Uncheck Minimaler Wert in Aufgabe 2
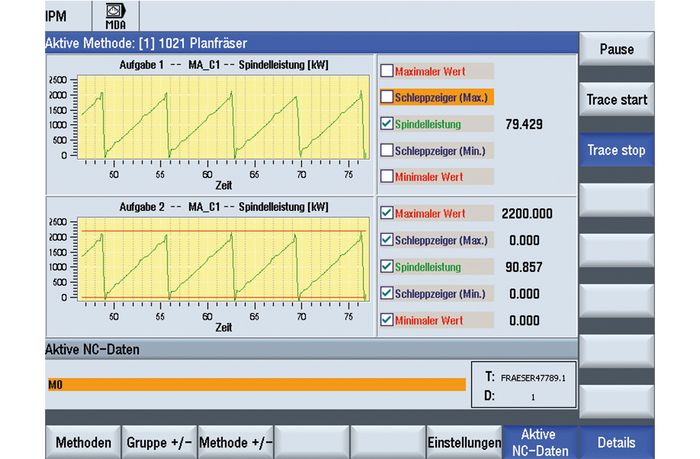Screen dimensions: 700x459 pyautogui.click(x=387, y=320)
